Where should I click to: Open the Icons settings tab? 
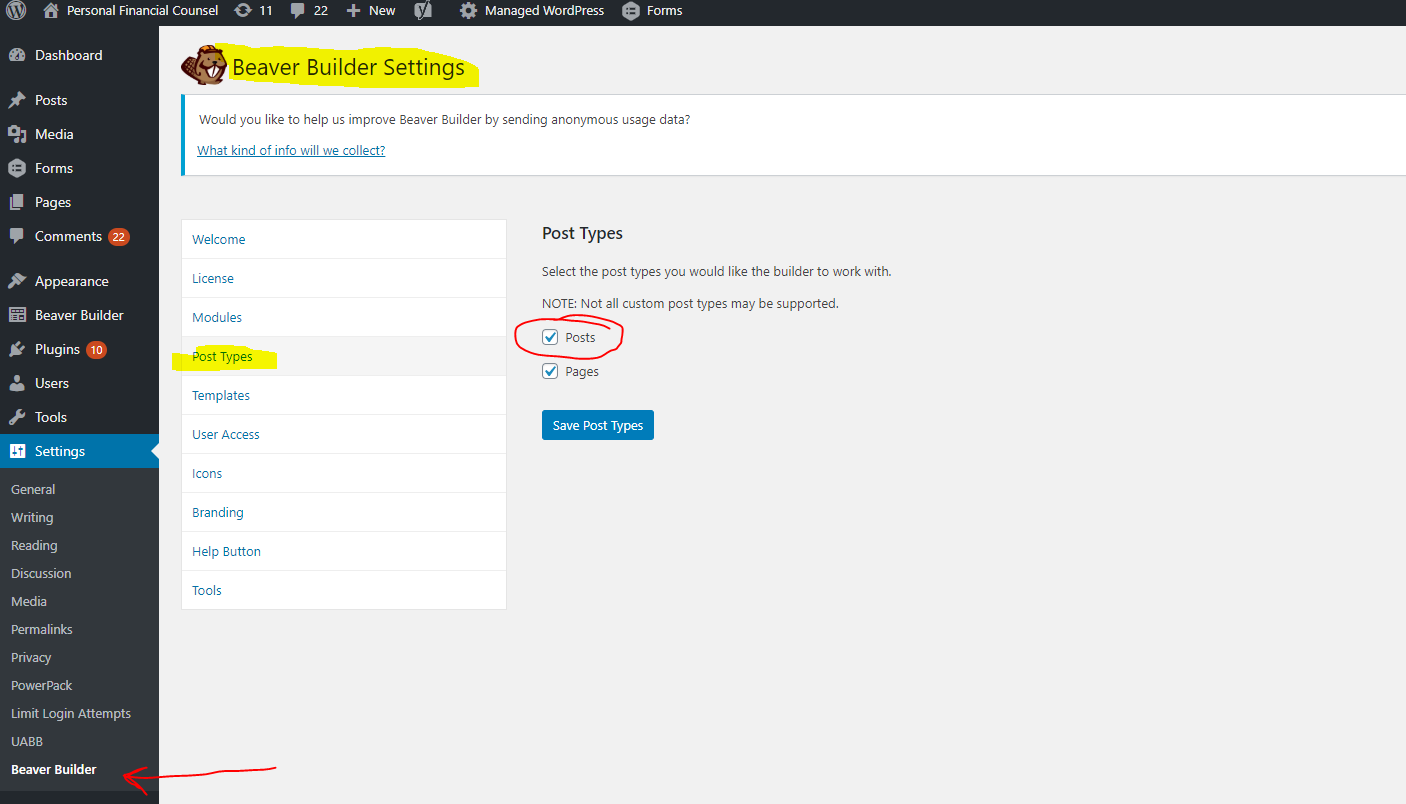click(343, 473)
